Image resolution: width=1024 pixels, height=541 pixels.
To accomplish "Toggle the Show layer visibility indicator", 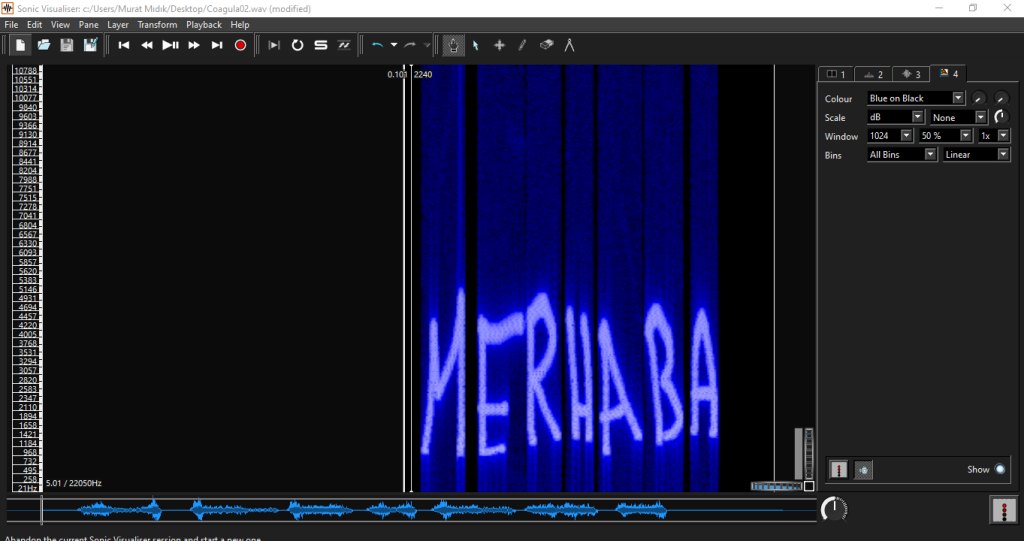I will [x=999, y=469].
